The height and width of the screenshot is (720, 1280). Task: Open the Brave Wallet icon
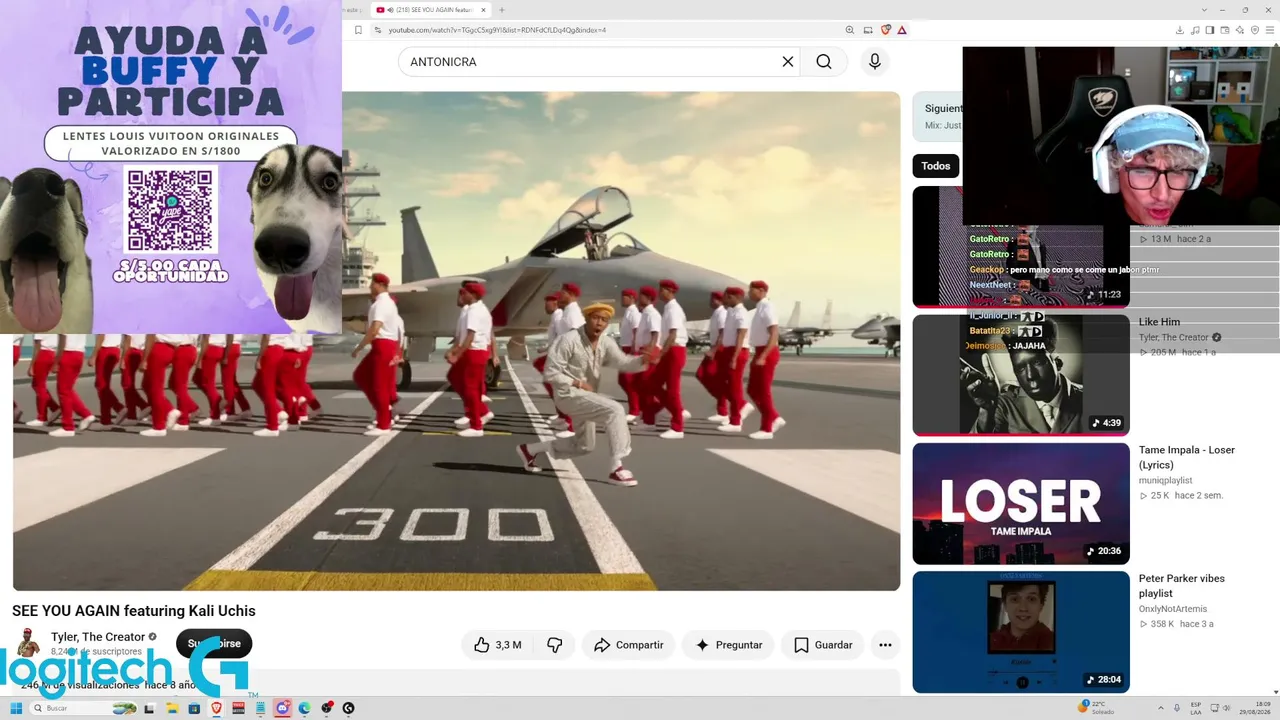click(x=1225, y=30)
